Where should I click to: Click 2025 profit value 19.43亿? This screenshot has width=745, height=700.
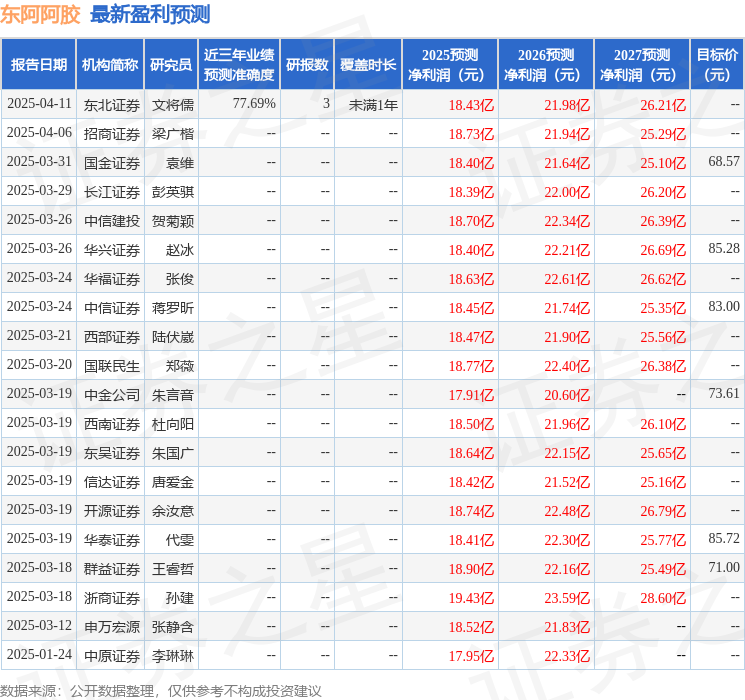(471, 598)
